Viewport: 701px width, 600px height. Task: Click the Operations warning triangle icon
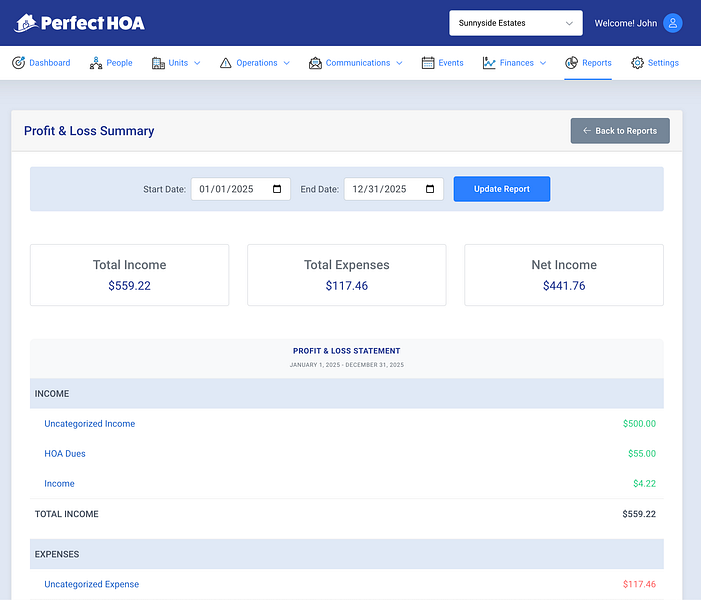[x=226, y=63]
